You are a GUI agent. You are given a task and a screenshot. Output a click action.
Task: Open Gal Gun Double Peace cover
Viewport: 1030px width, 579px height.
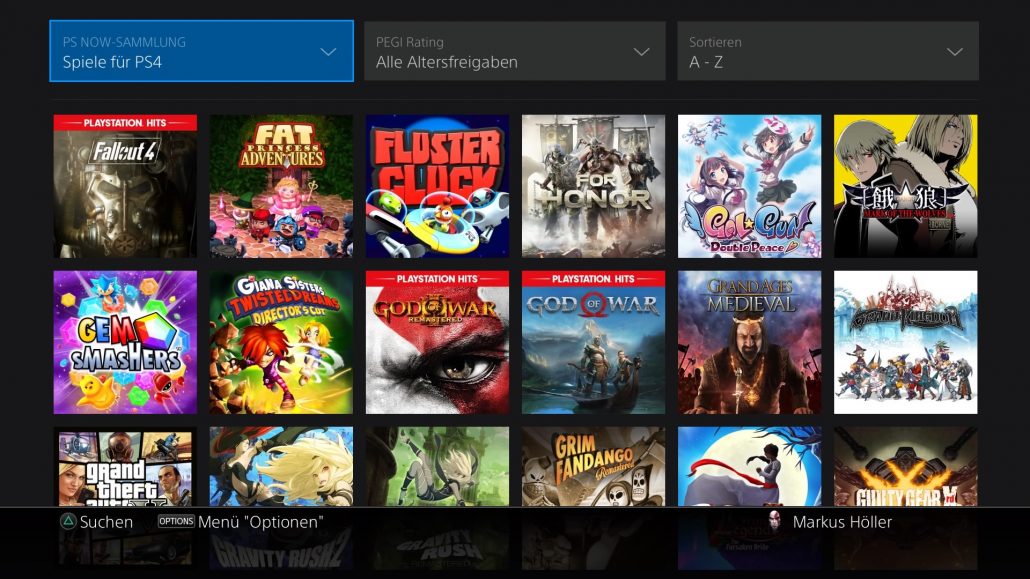[750, 186]
